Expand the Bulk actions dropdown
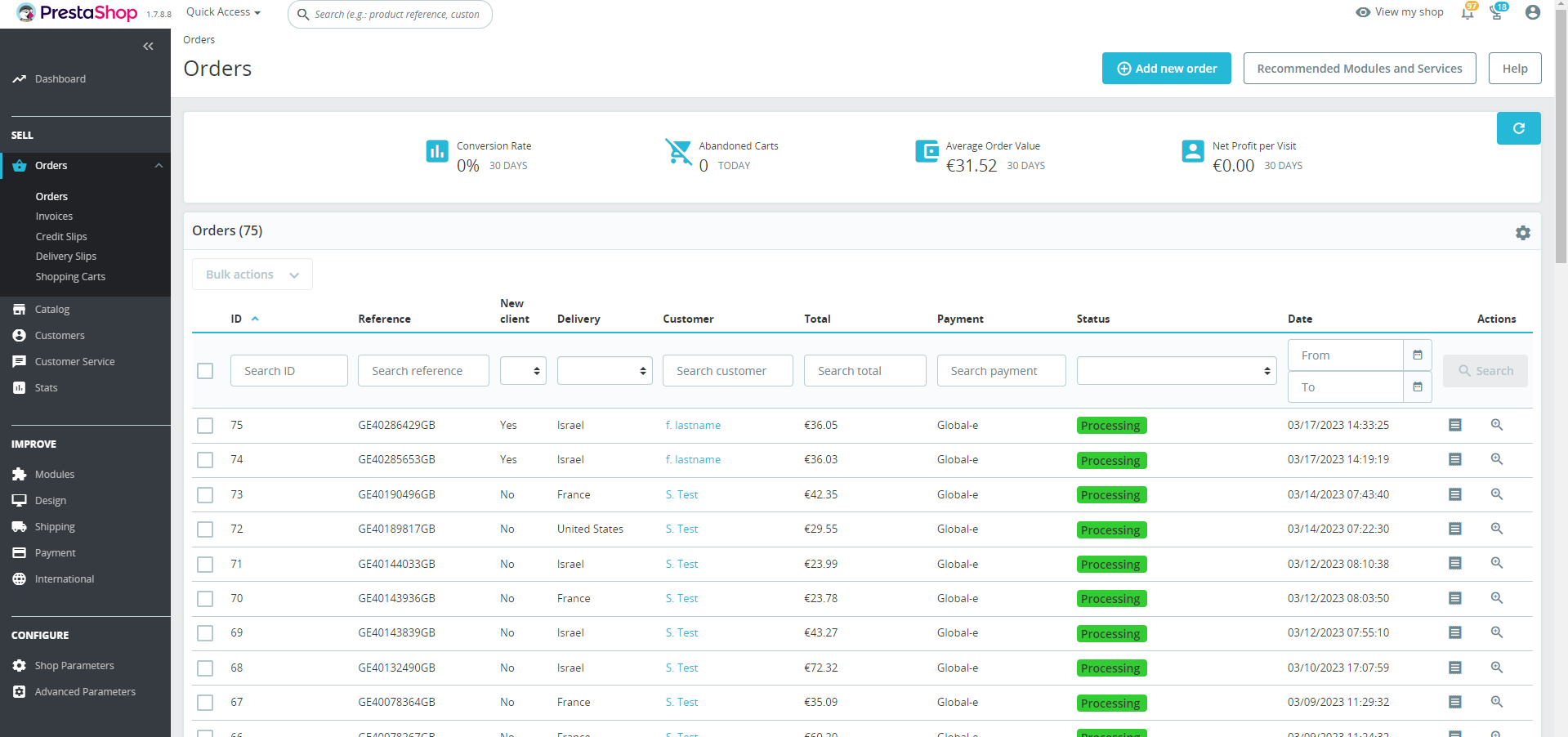Image resolution: width=1568 pixels, height=737 pixels. (x=252, y=275)
